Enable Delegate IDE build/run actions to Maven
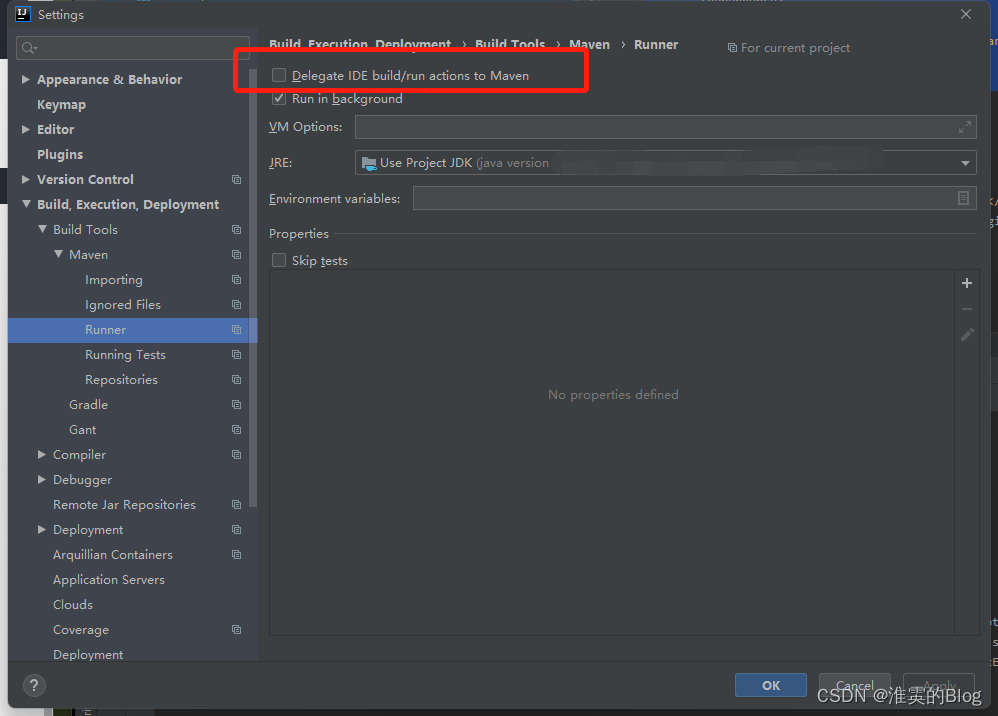Image resolution: width=998 pixels, height=716 pixels. [279, 75]
